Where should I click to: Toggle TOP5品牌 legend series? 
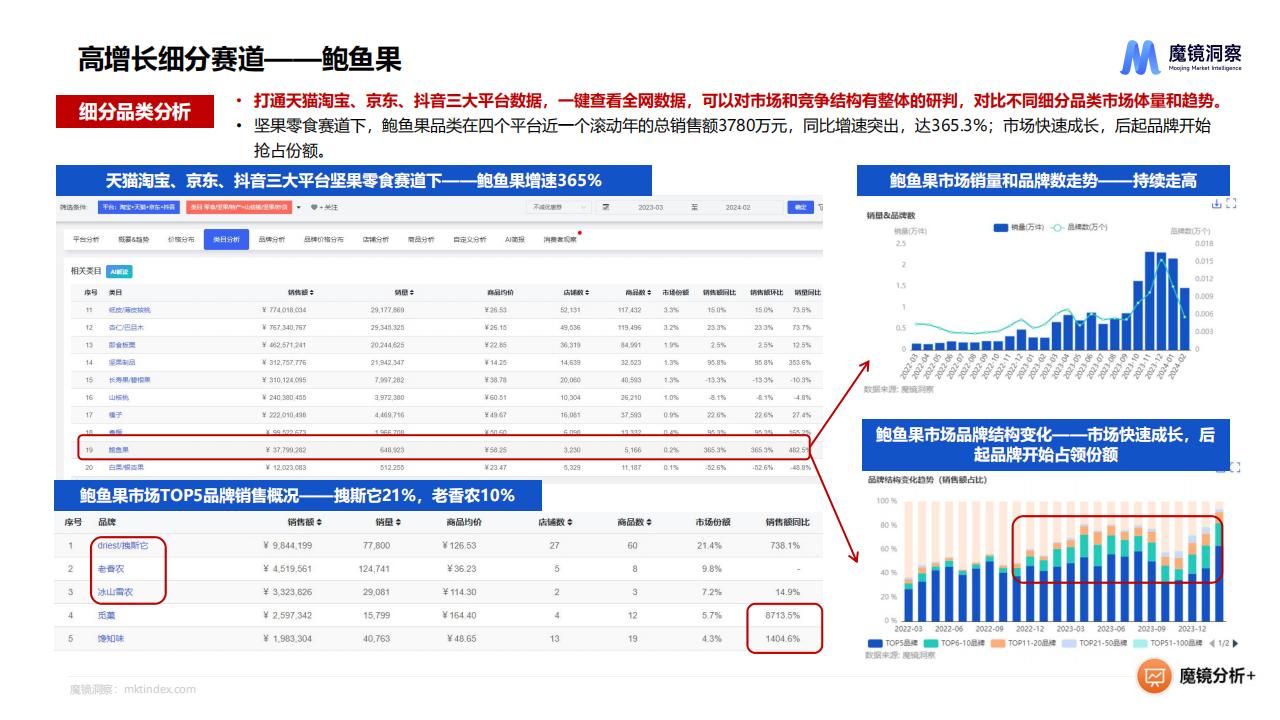coord(895,643)
